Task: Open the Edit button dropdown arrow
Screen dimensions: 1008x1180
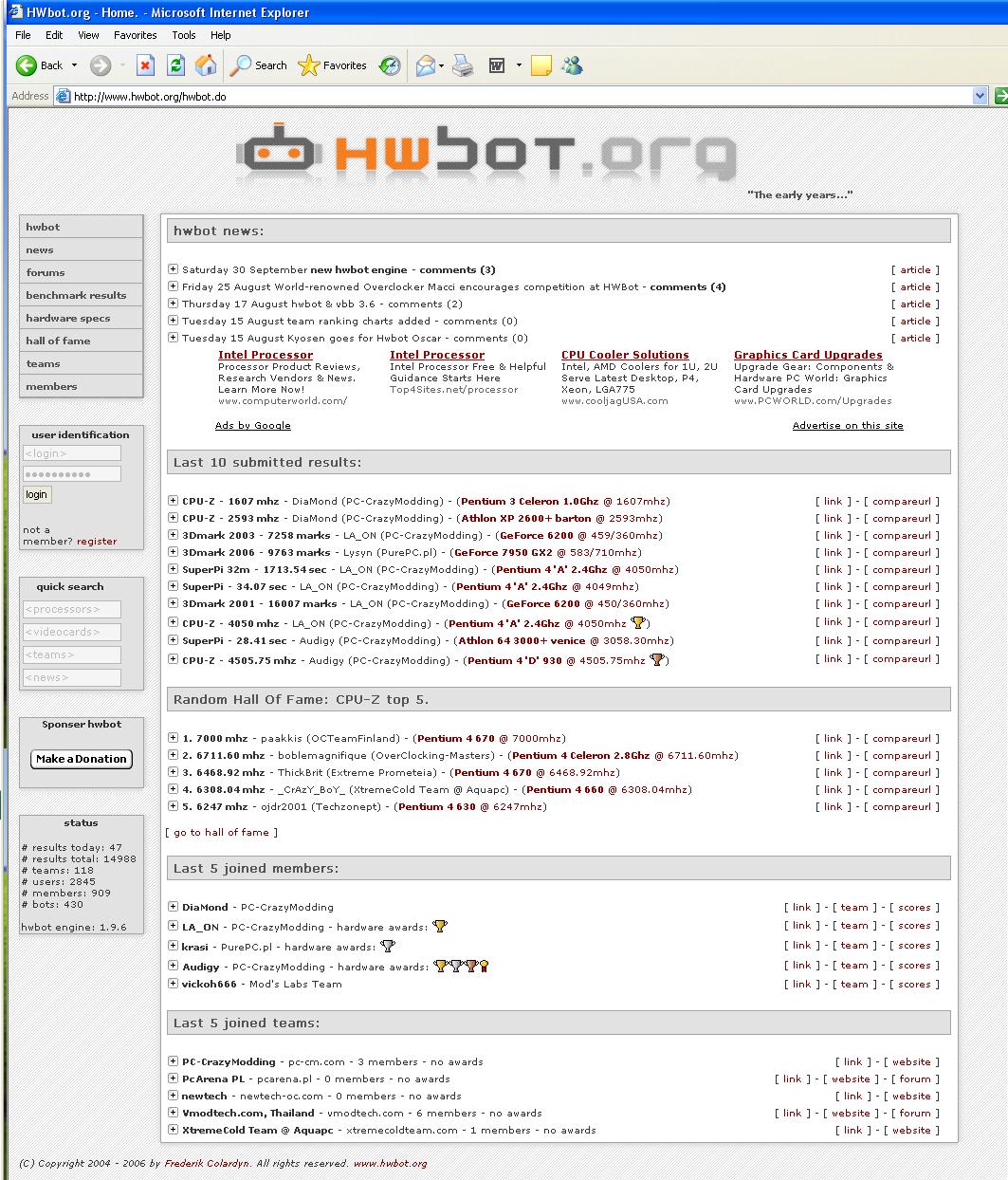Action: pyautogui.click(x=519, y=65)
